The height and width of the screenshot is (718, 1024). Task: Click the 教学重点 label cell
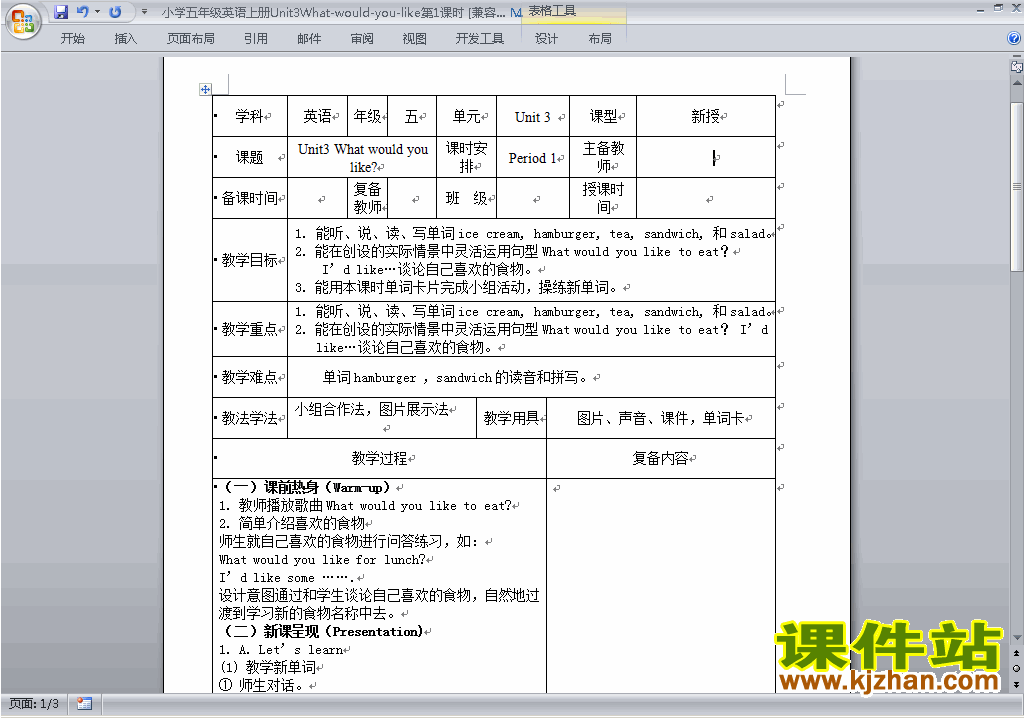click(250, 329)
